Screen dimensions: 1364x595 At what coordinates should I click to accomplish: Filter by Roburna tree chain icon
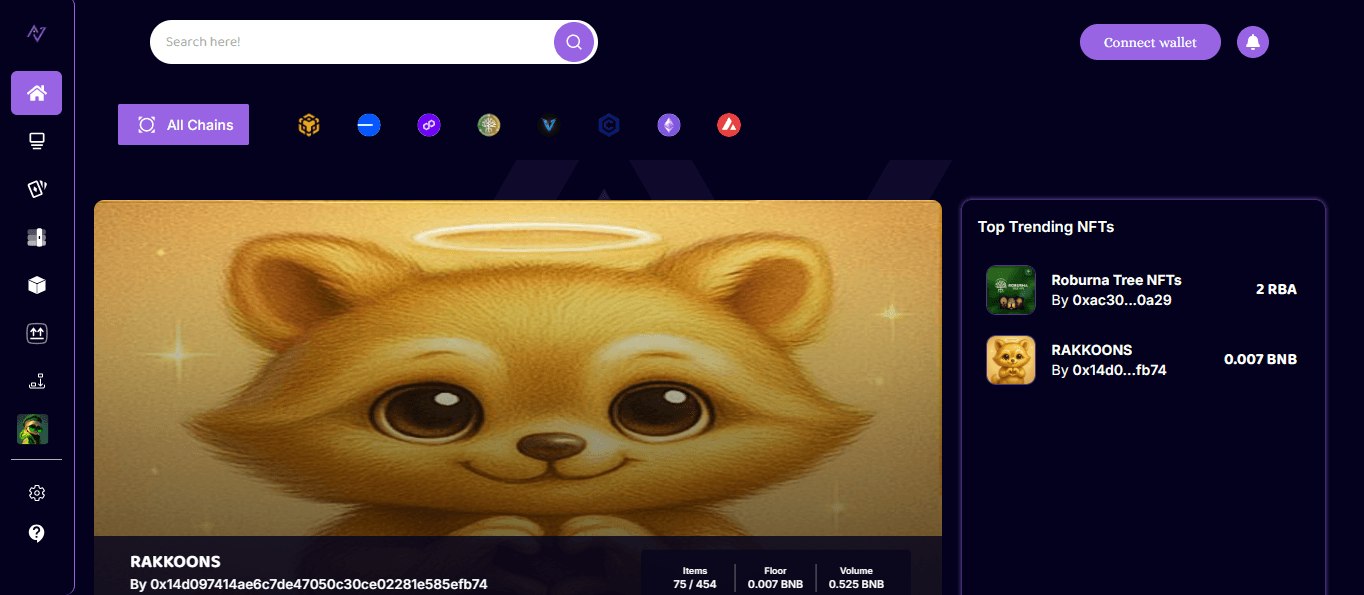click(x=489, y=125)
